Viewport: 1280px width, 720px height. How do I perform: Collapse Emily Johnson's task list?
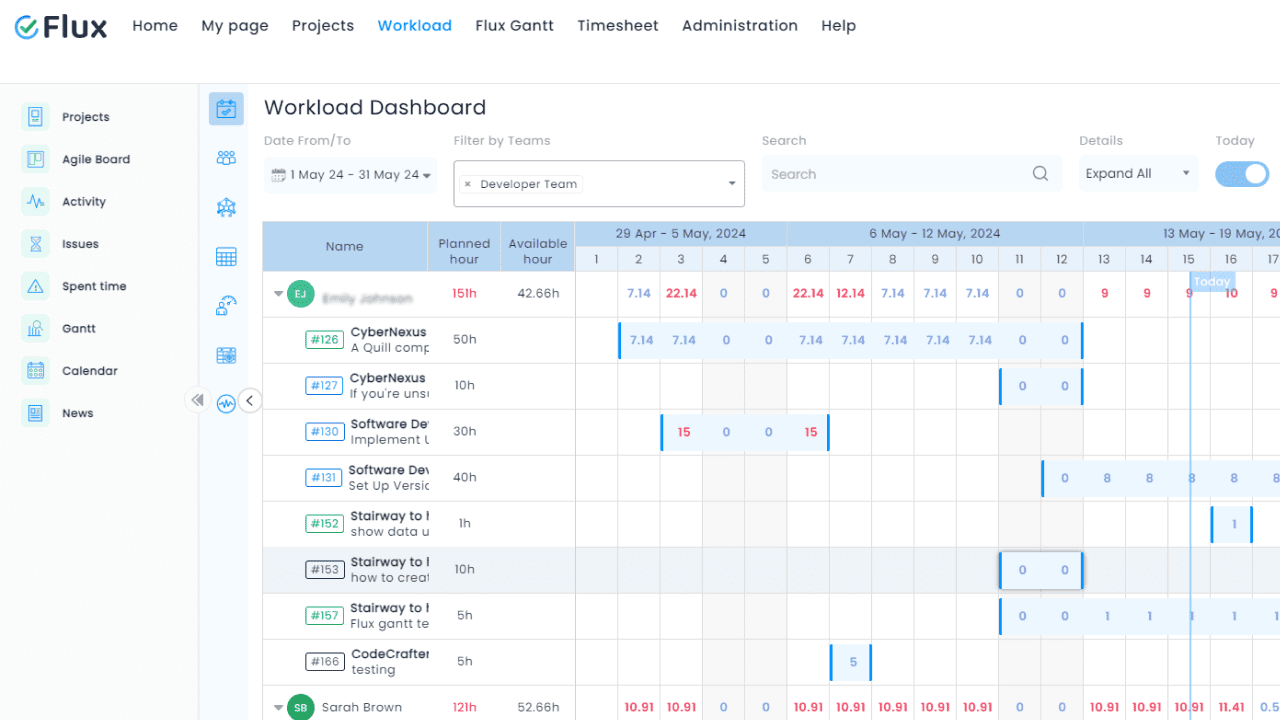(278, 294)
